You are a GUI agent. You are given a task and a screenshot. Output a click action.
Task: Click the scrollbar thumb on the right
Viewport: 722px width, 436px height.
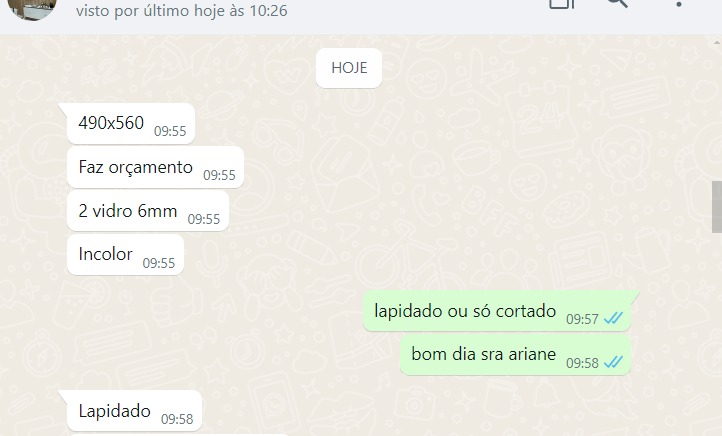click(717, 207)
